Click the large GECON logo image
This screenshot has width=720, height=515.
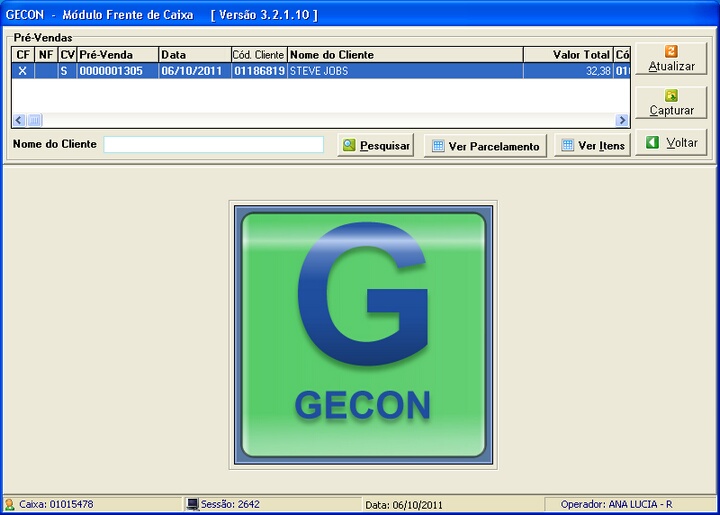[363, 335]
